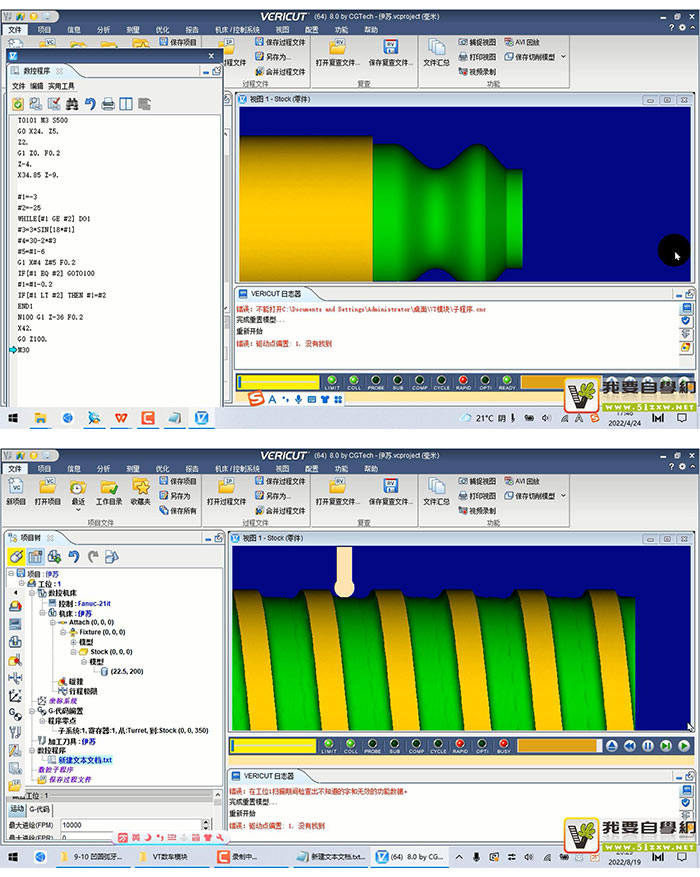Click undo arrow in 数控程序 editor toolbar
This screenshot has width=700, height=877.
(x=90, y=104)
